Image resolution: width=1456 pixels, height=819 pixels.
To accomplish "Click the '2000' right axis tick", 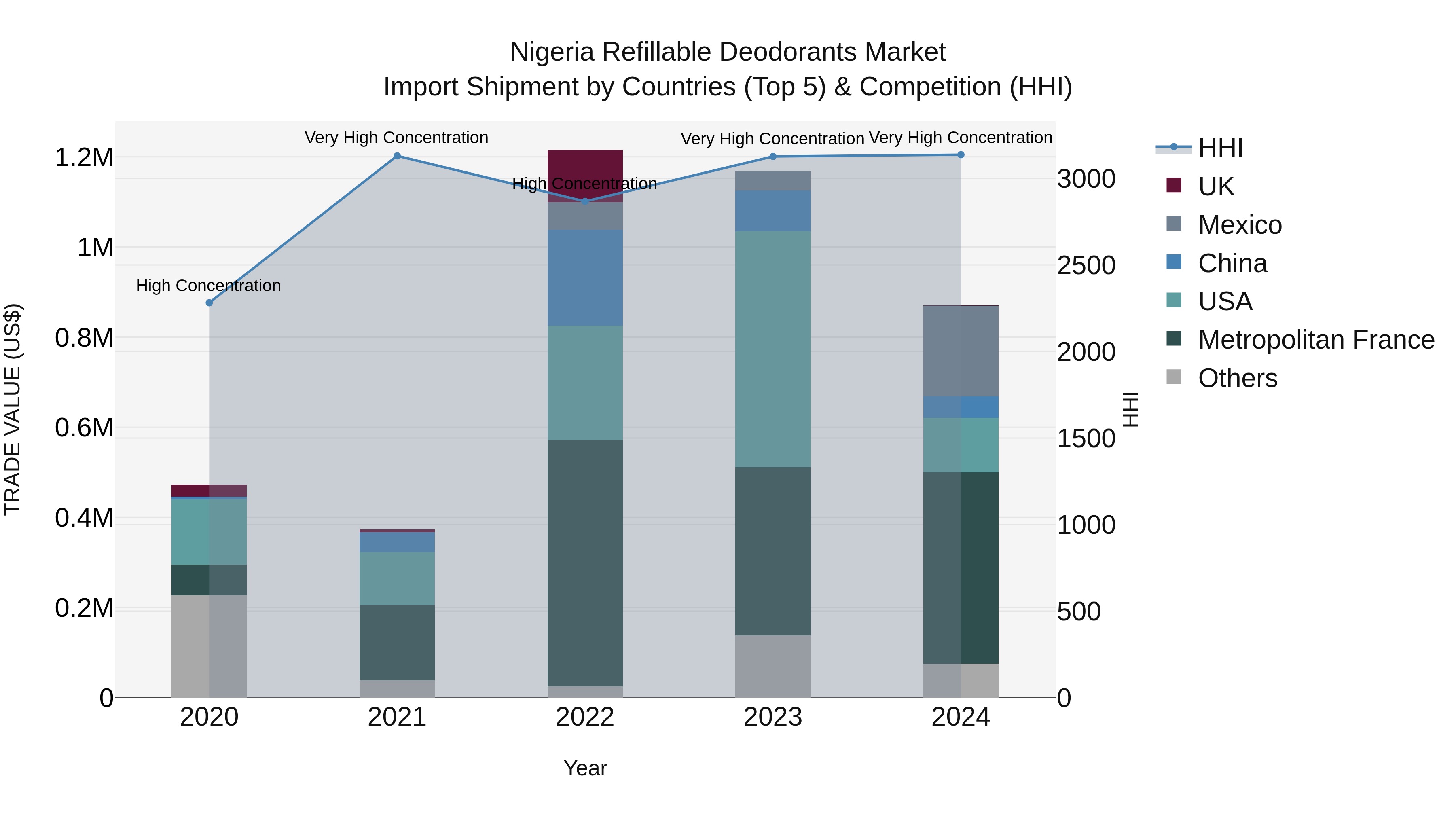I will pos(1086,351).
